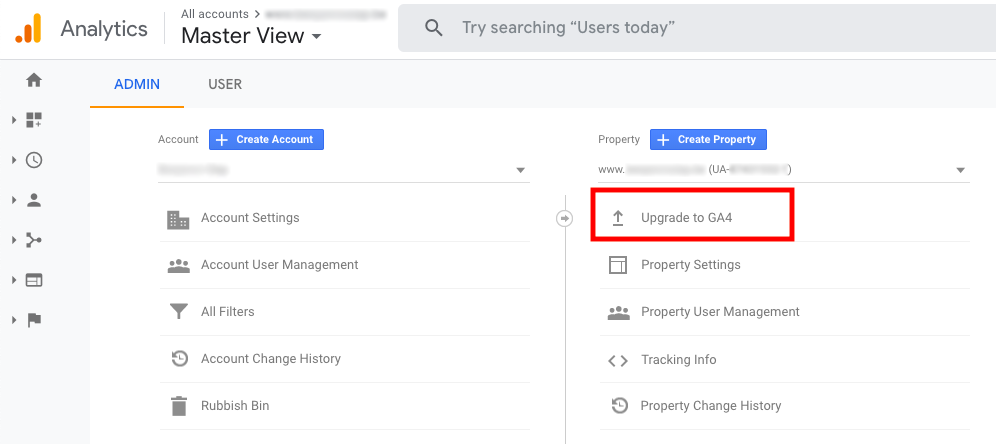Open the Realtime clock icon
Screen dimensions: 996x444
click(34, 160)
